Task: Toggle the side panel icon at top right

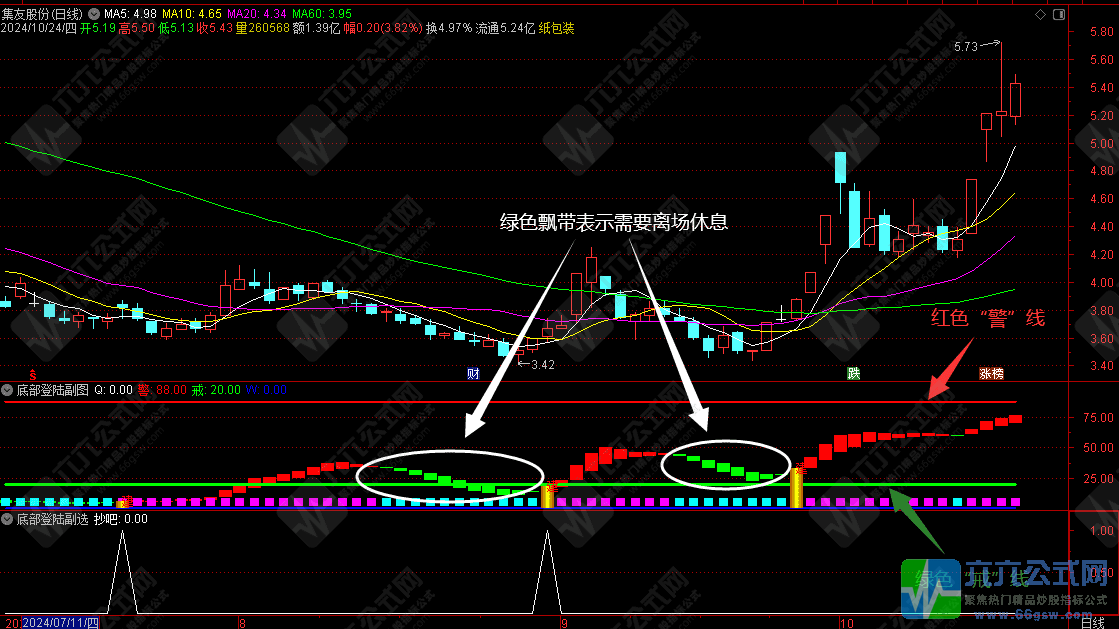Action: click(x=1059, y=14)
